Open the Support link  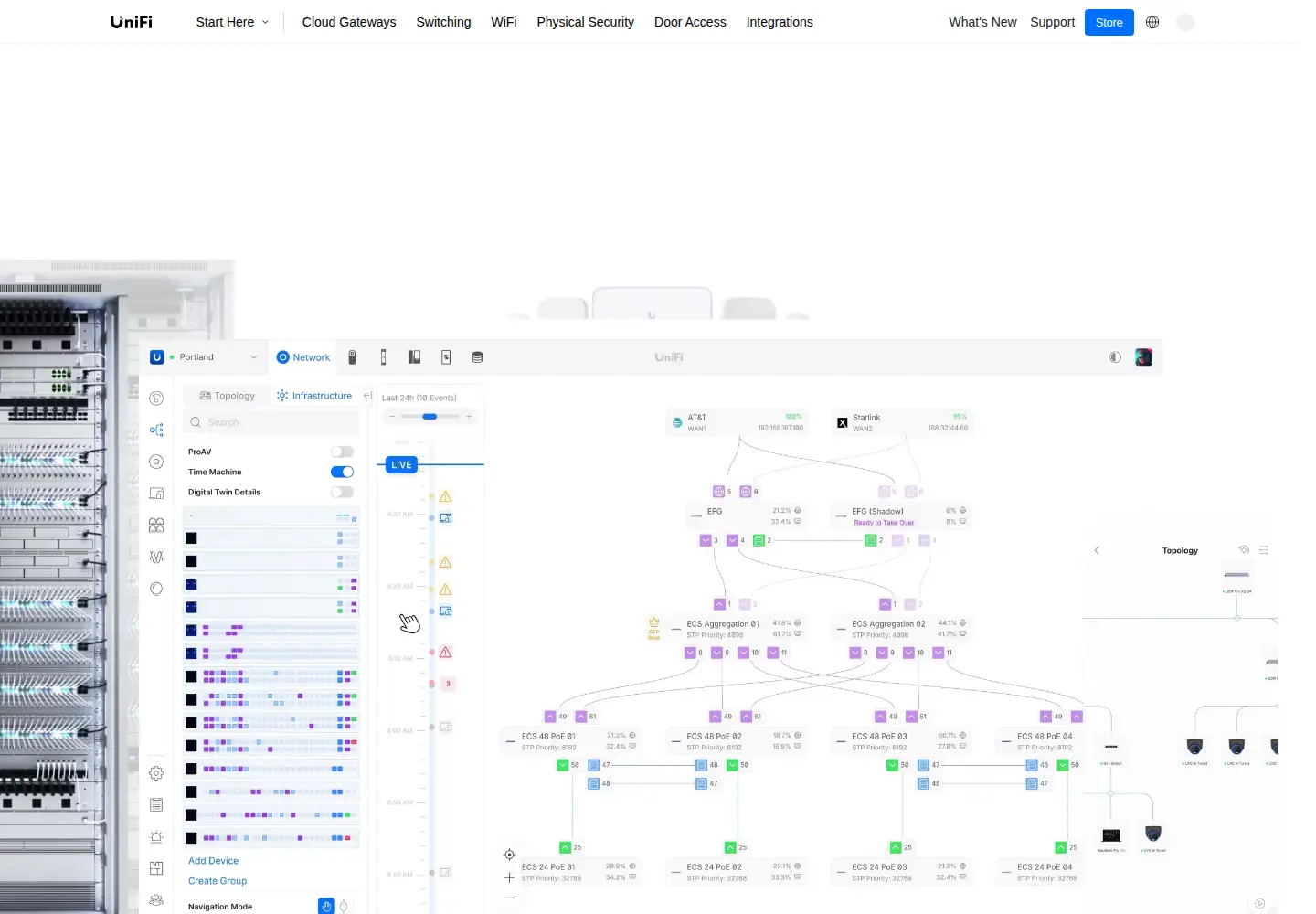click(1053, 22)
